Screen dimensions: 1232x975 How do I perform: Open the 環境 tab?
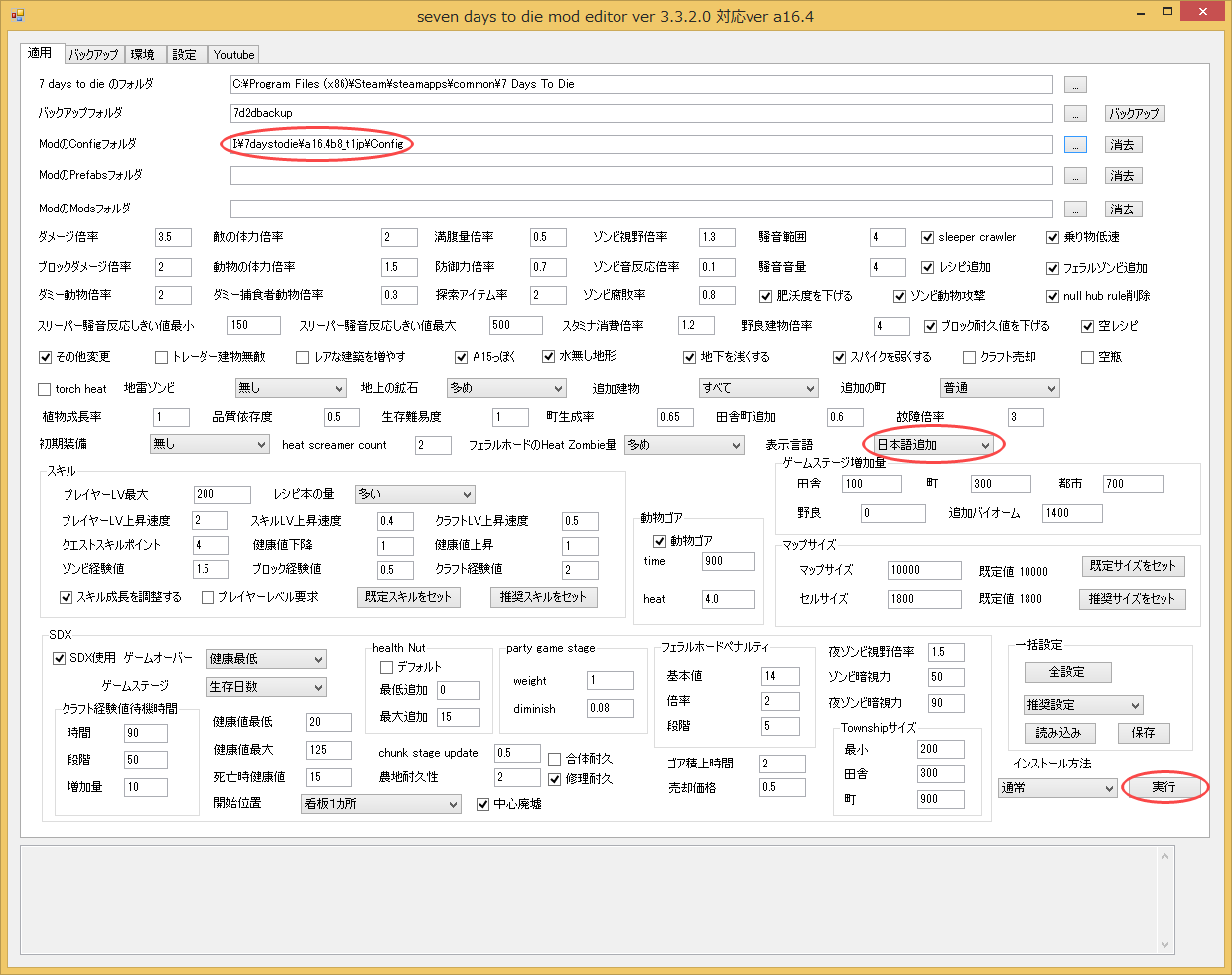pyautogui.click(x=143, y=54)
